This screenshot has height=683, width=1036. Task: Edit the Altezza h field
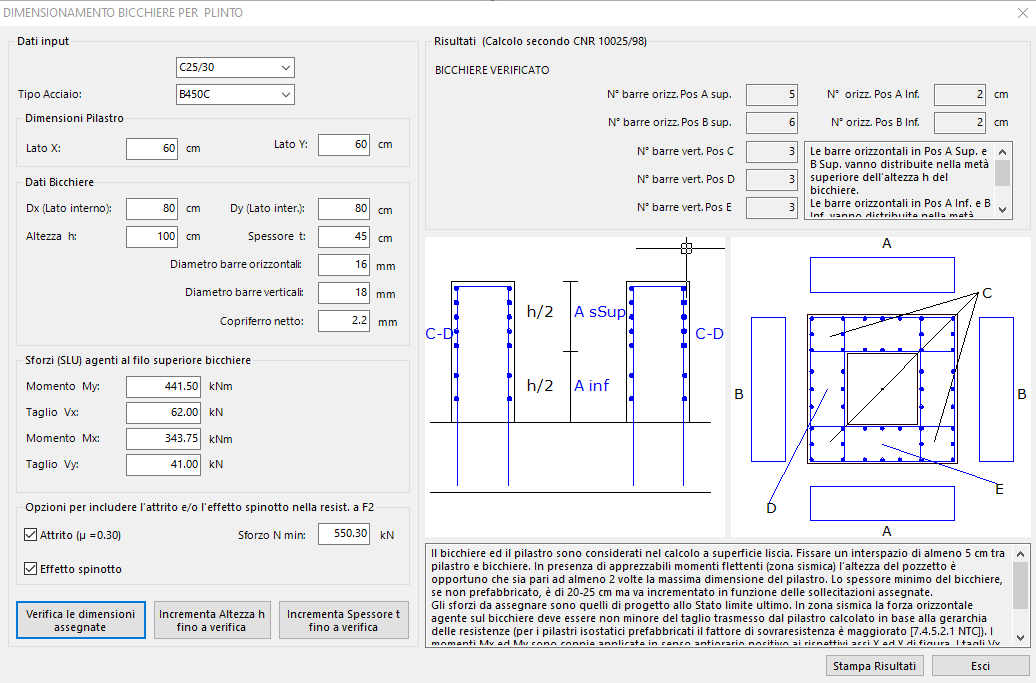pos(152,236)
